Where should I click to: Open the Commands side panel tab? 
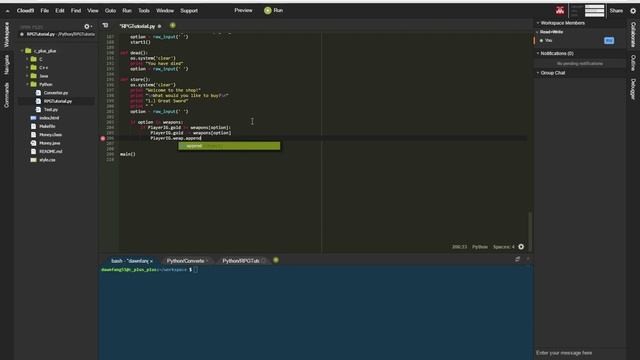(7, 95)
